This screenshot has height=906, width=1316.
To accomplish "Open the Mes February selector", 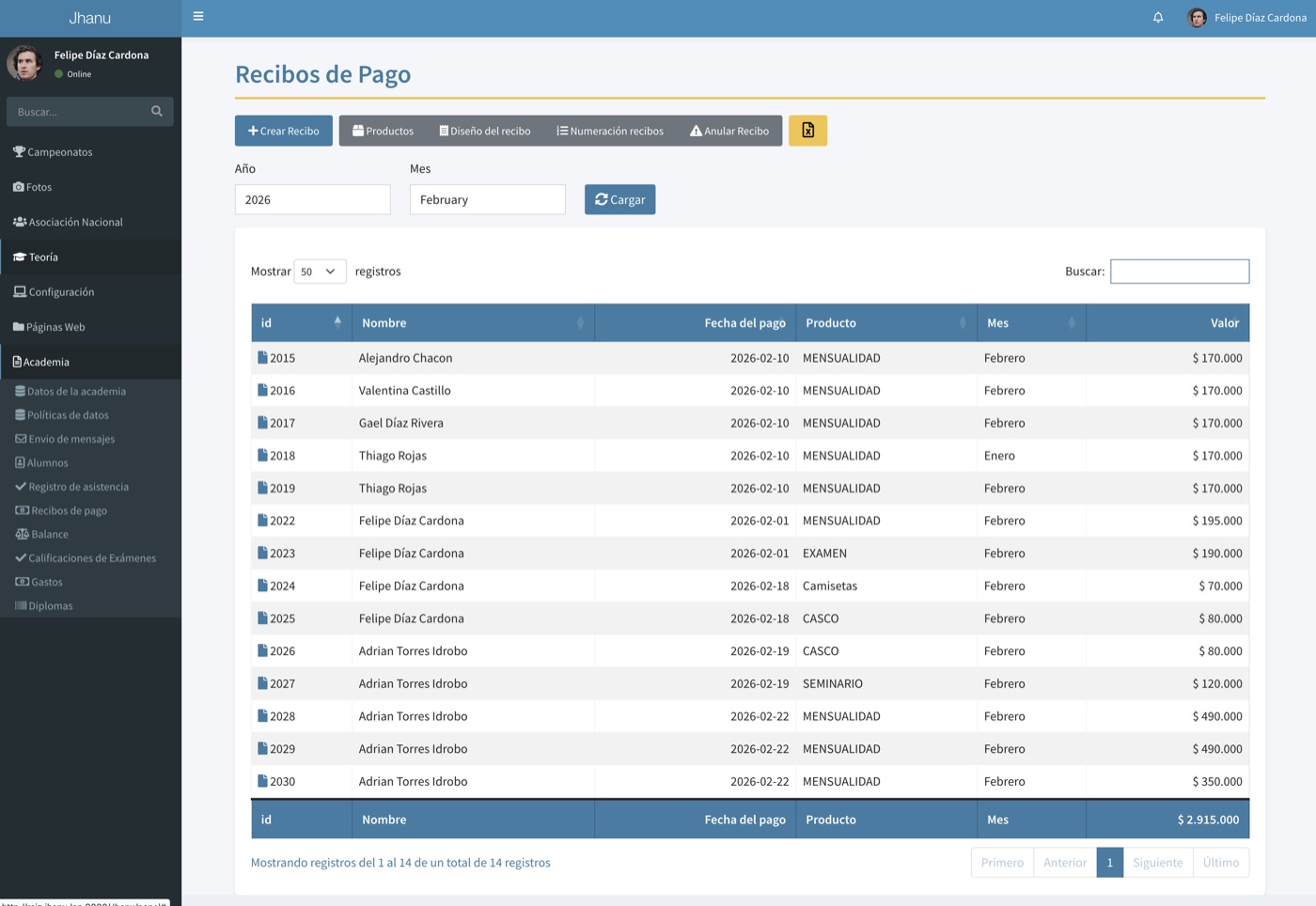I will click(487, 199).
